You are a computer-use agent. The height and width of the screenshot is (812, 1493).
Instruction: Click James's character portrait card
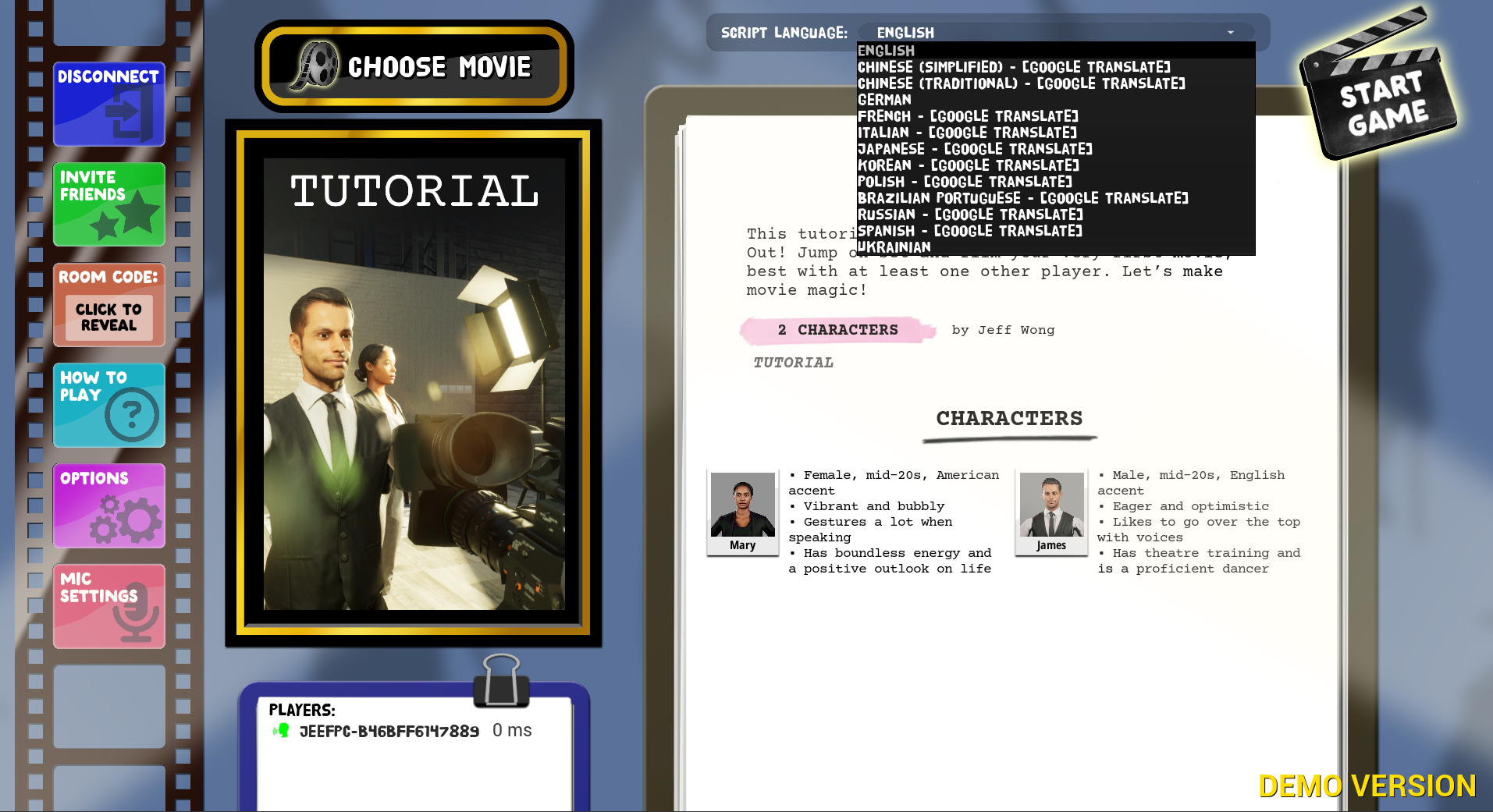[x=1051, y=512]
